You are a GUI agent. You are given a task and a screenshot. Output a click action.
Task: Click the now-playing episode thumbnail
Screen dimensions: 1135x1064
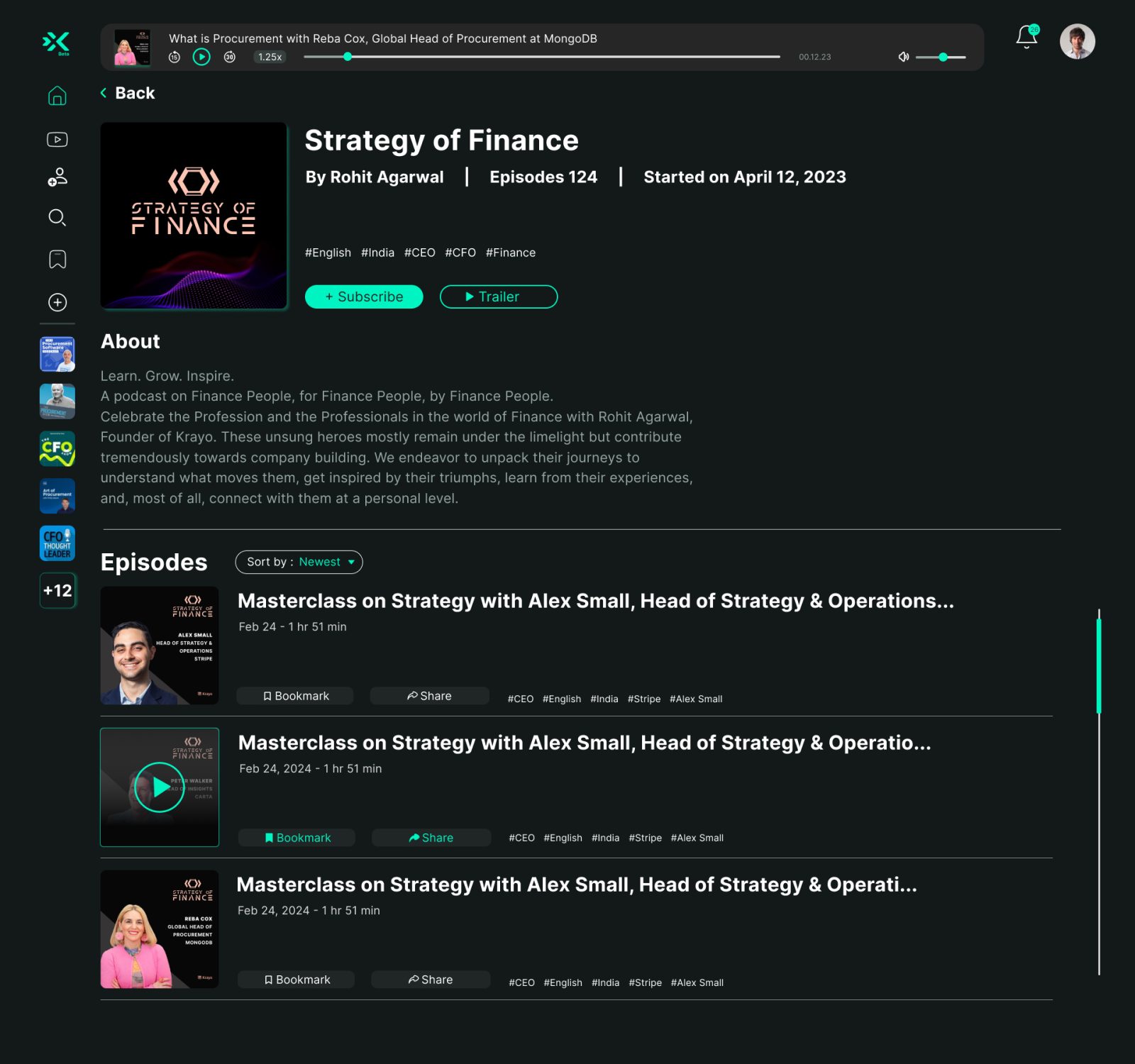pos(133,48)
